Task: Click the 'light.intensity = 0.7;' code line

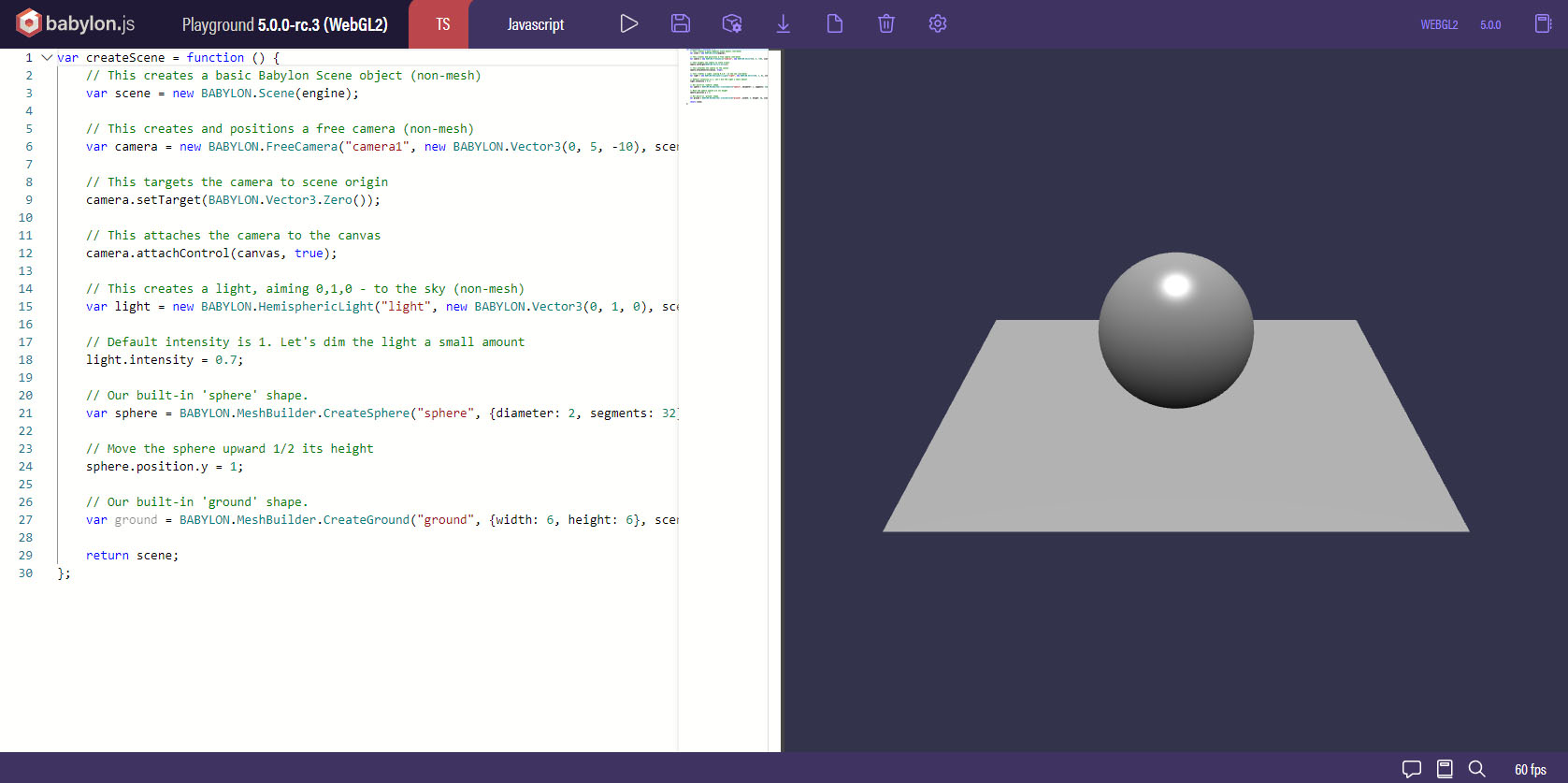Action: [165, 359]
